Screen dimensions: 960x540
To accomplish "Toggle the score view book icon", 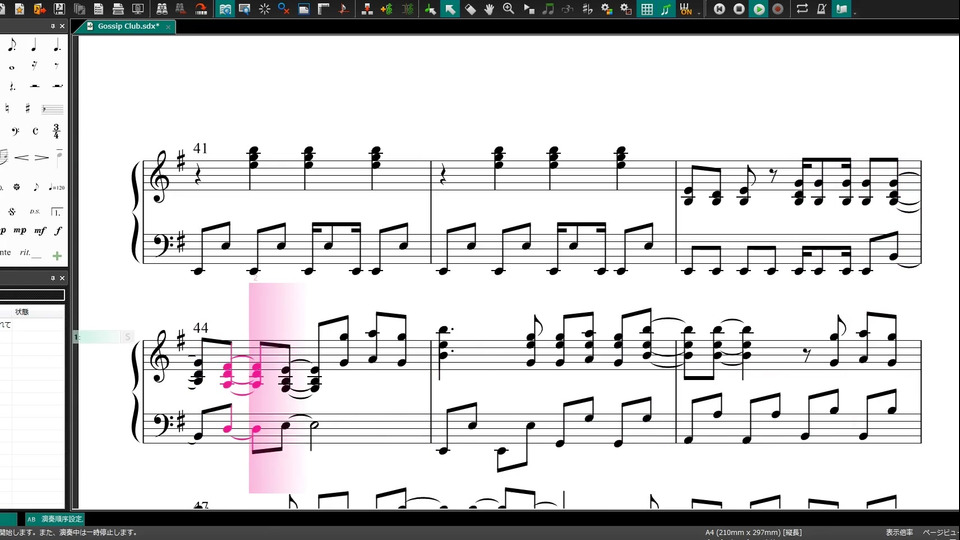I will pyautogui.click(x=225, y=9).
